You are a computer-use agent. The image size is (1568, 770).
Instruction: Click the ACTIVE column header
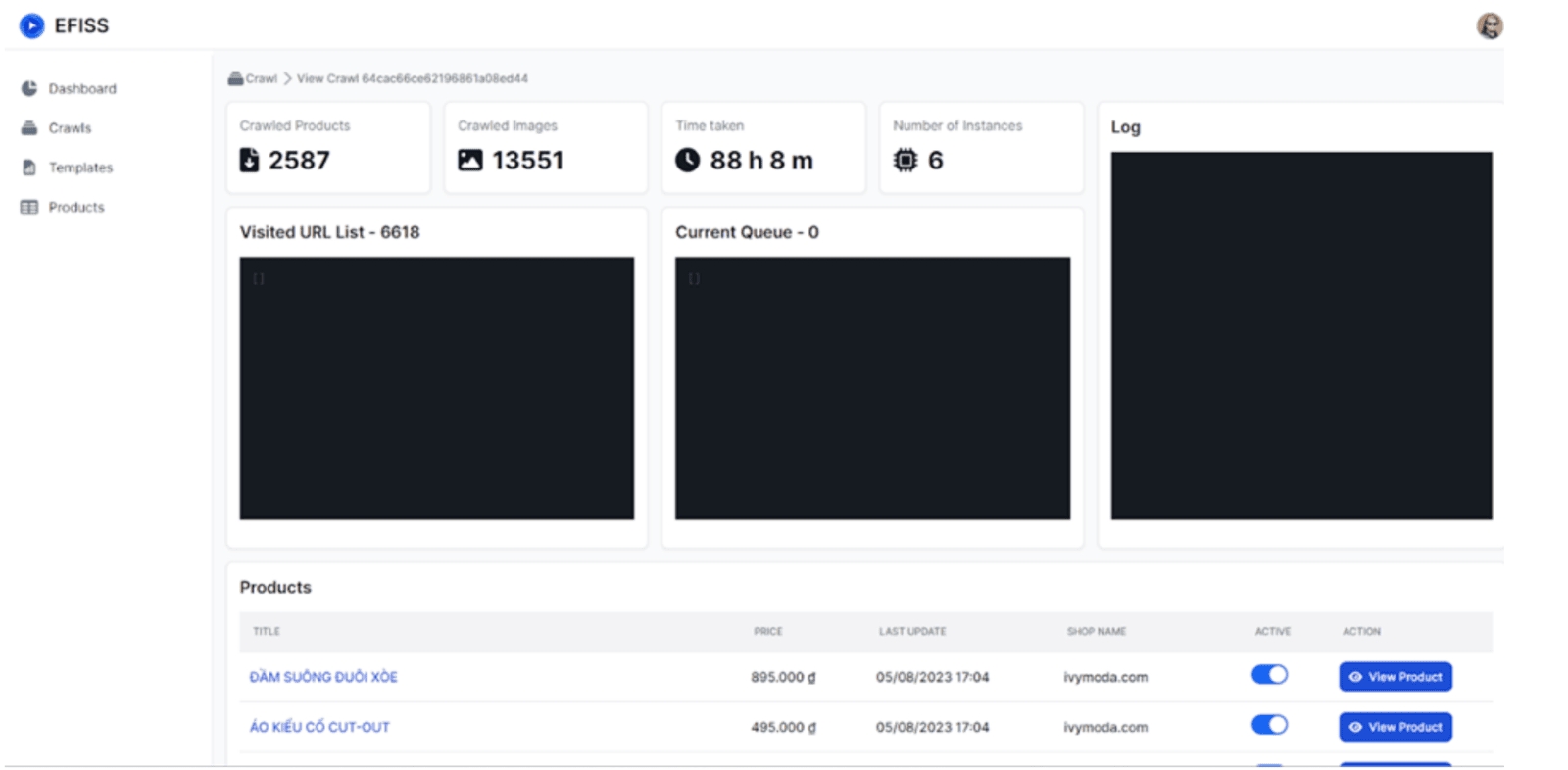[1273, 632]
